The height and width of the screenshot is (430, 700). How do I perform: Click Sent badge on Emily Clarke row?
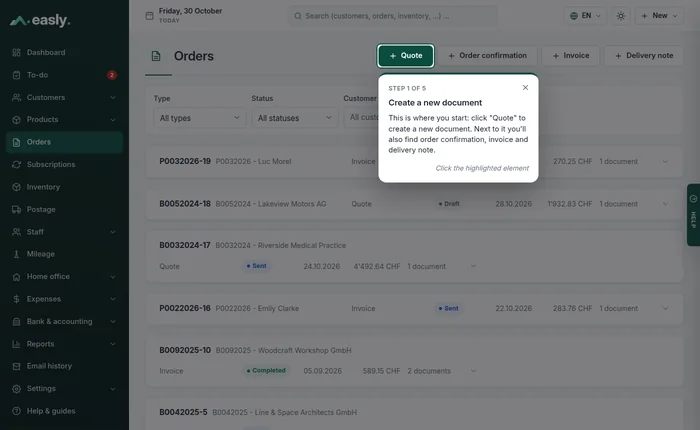pos(449,308)
